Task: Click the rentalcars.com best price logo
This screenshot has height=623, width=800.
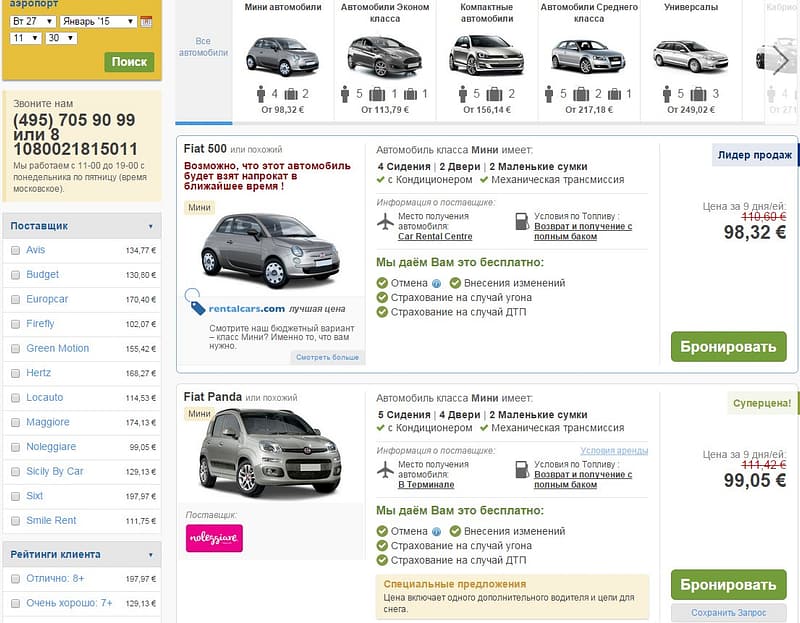Action: [x=236, y=307]
